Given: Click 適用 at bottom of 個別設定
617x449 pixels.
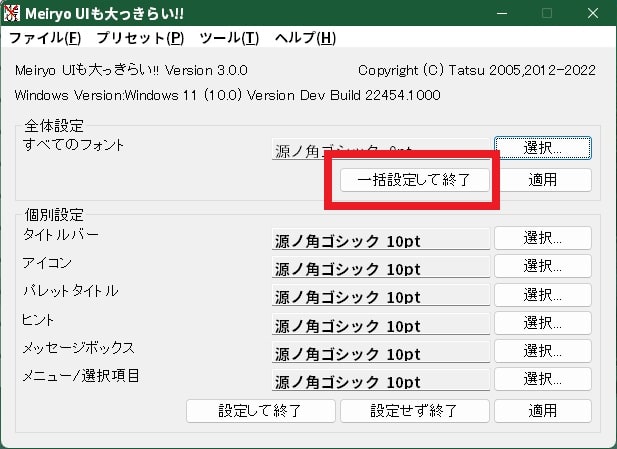Looking at the screenshot, I should click(543, 411).
